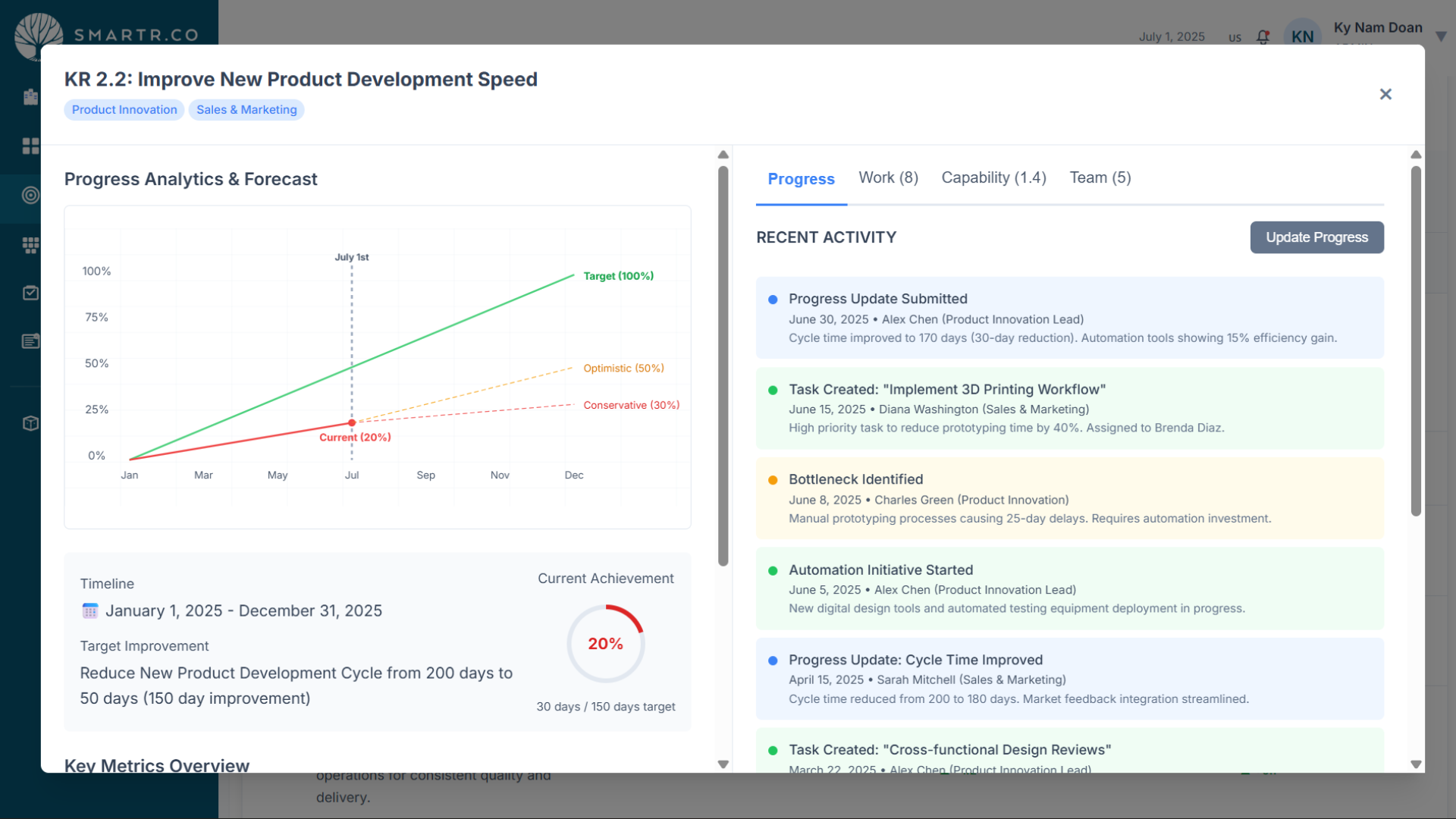Open the small grid apps sidebar icon
This screenshot has height=819, width=1456.
[x=30, y=245]
